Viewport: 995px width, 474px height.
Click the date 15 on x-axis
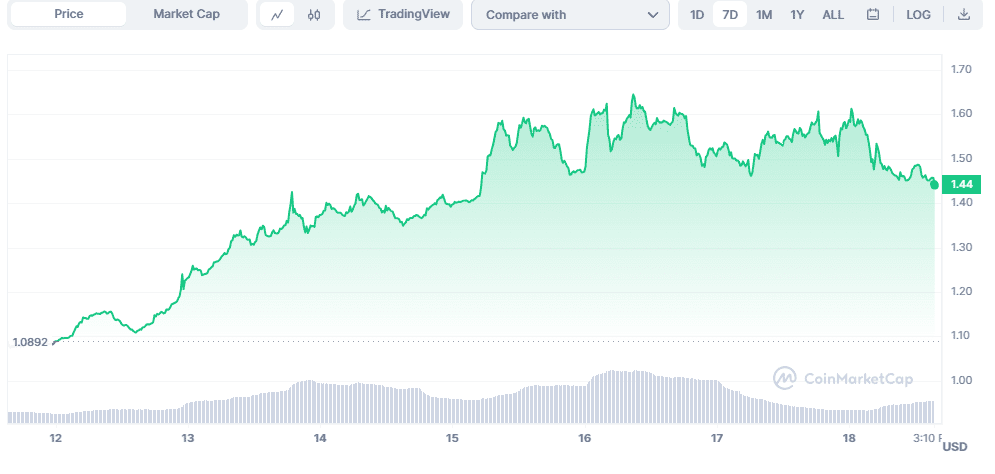tap(452, 438)
